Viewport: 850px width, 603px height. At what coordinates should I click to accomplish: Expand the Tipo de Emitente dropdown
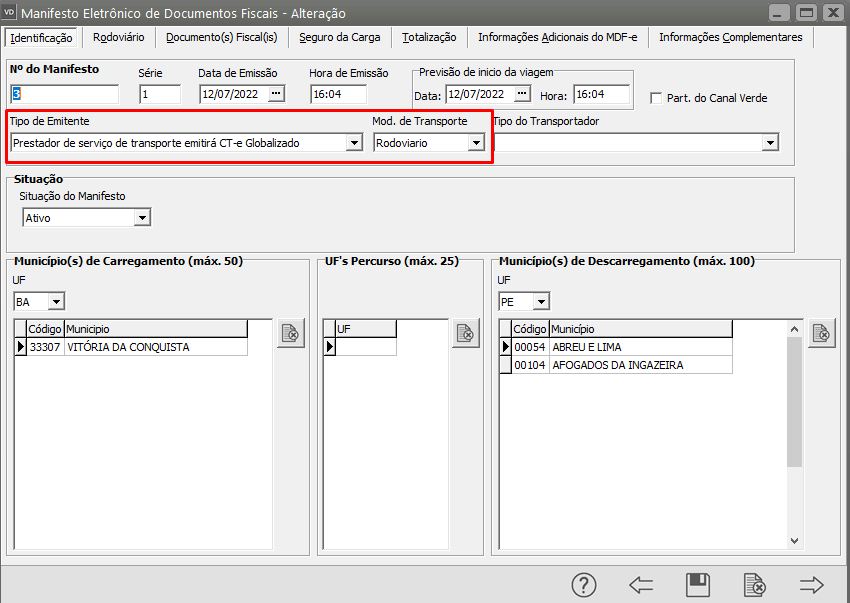pos(353,143)
